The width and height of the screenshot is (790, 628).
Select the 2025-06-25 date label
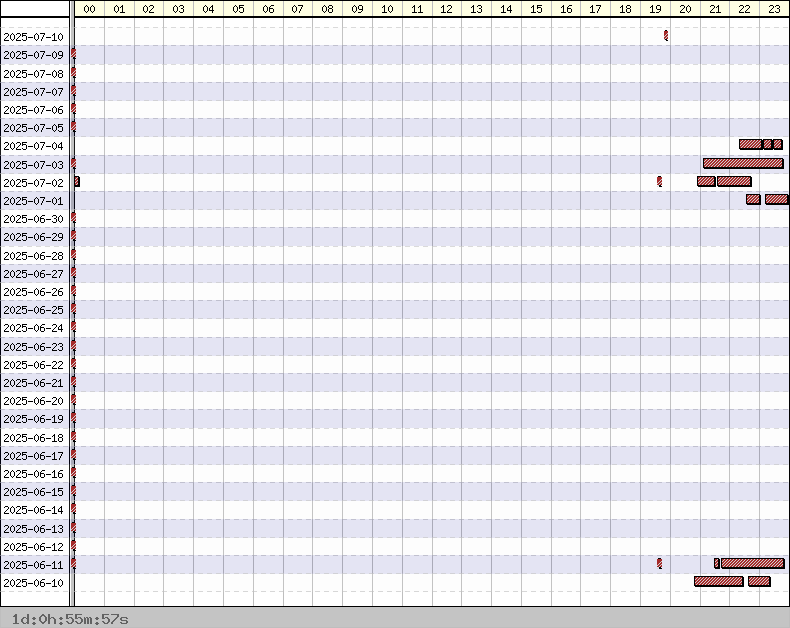coord(33,310)
